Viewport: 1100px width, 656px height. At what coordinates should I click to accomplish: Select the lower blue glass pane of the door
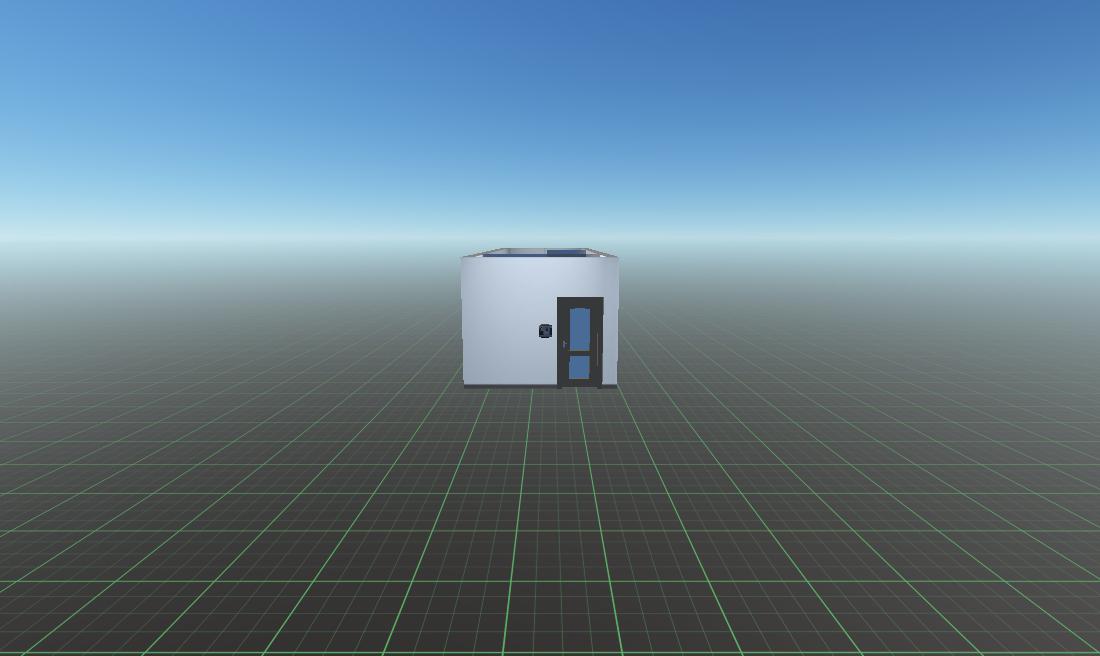tap(580, 368)
